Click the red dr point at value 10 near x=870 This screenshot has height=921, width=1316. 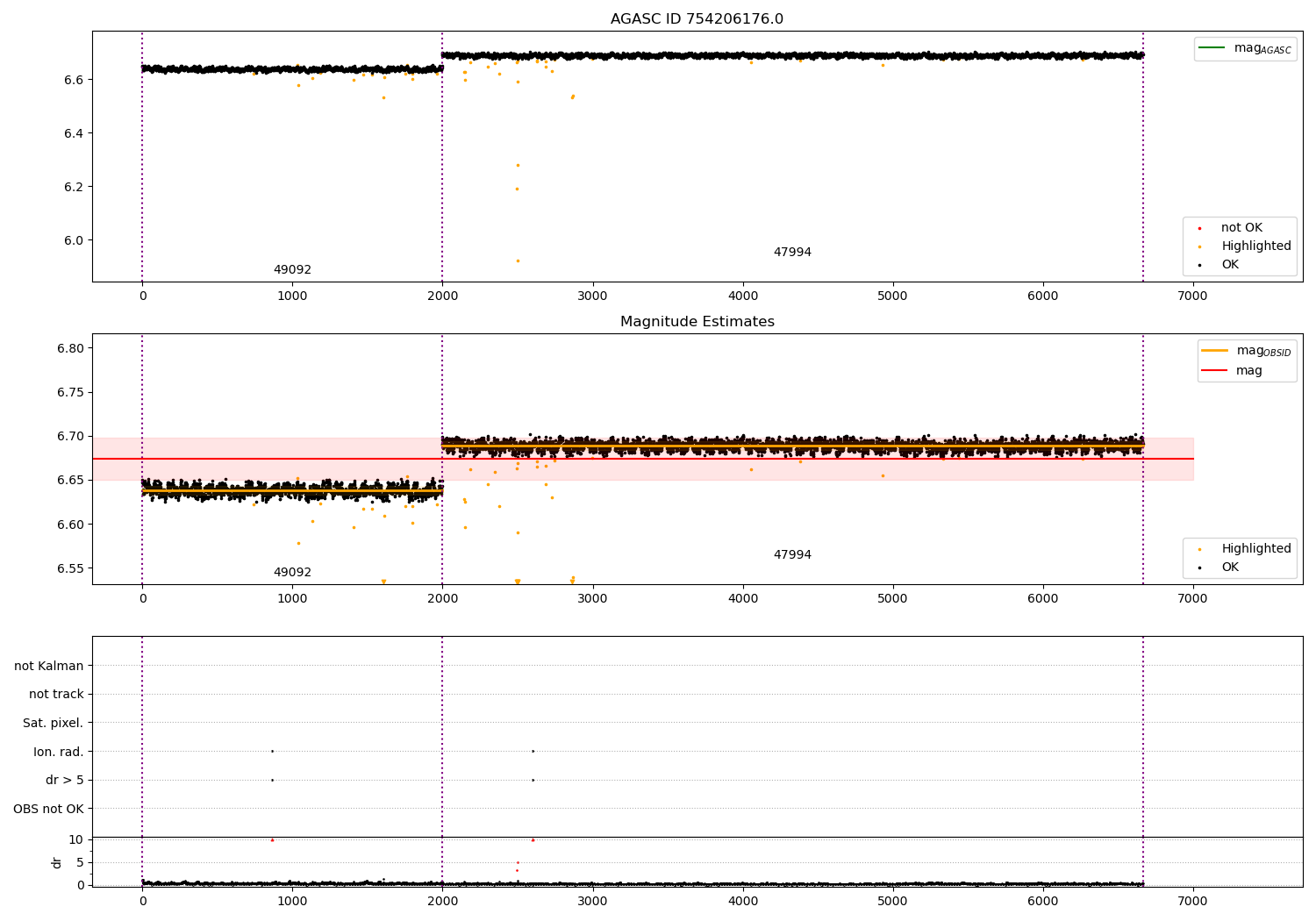click(272, 840)
